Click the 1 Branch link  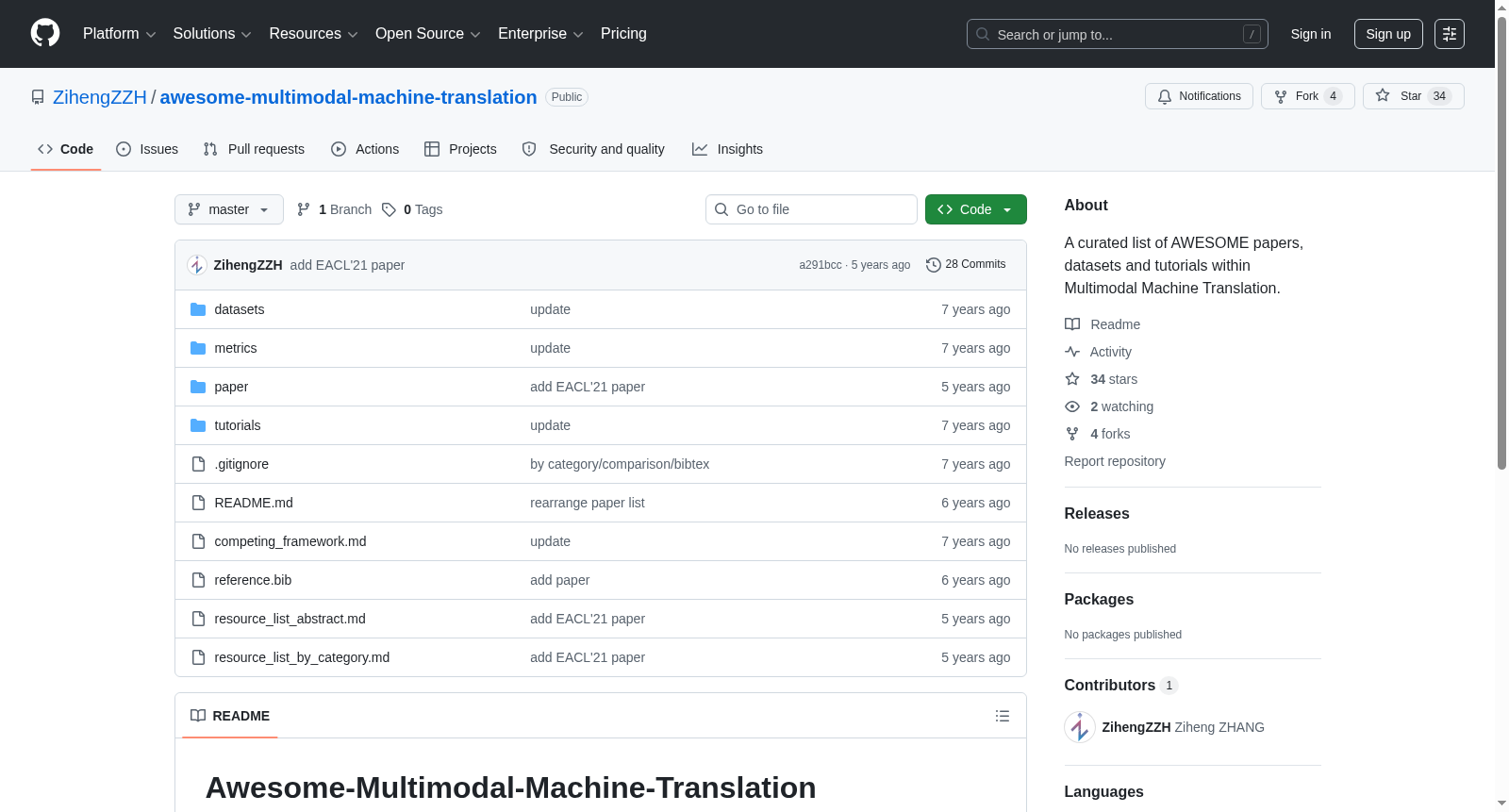tap(335, 209)
